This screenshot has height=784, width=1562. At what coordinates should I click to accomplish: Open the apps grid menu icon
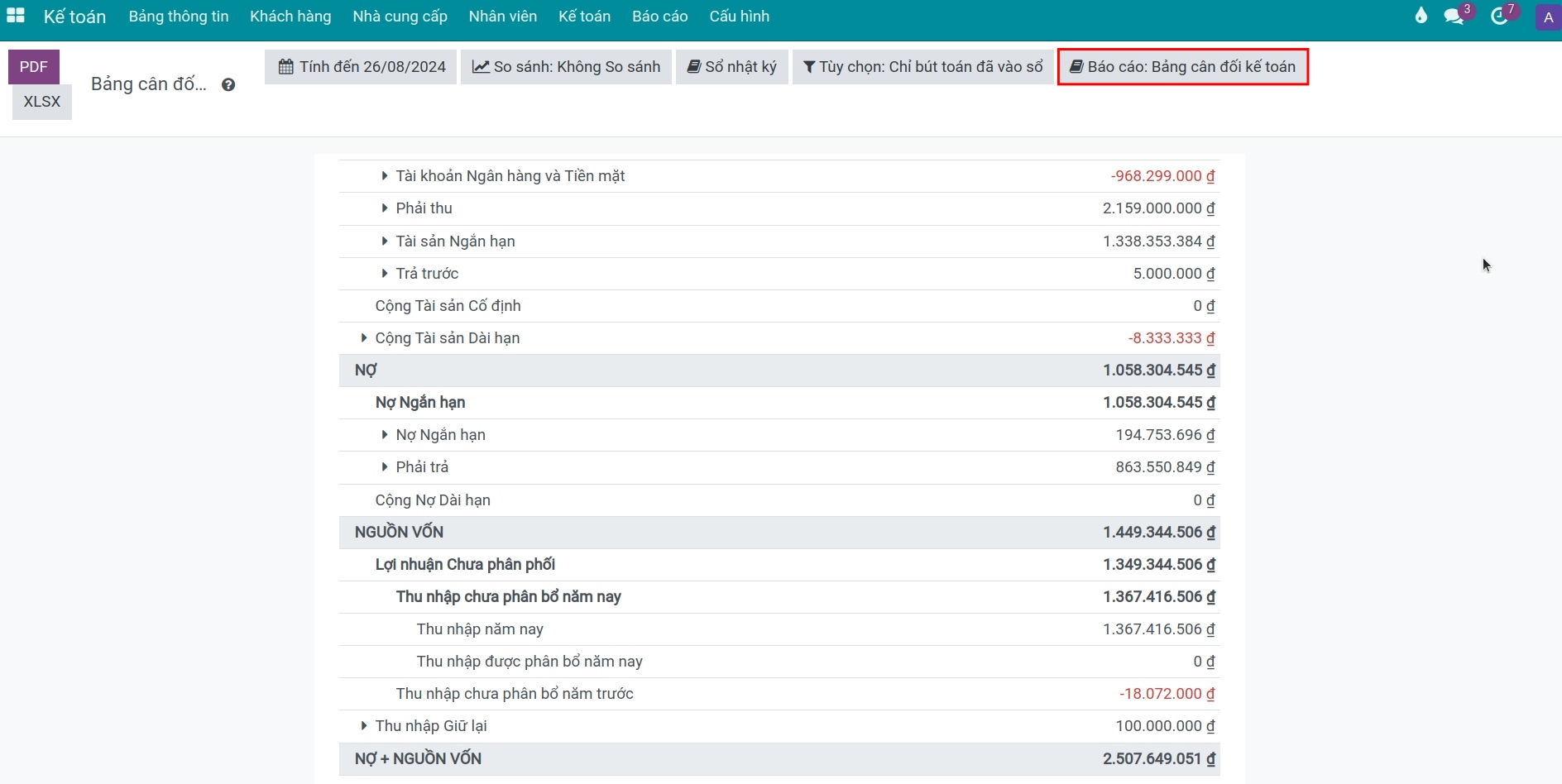[x=16, y=16]
